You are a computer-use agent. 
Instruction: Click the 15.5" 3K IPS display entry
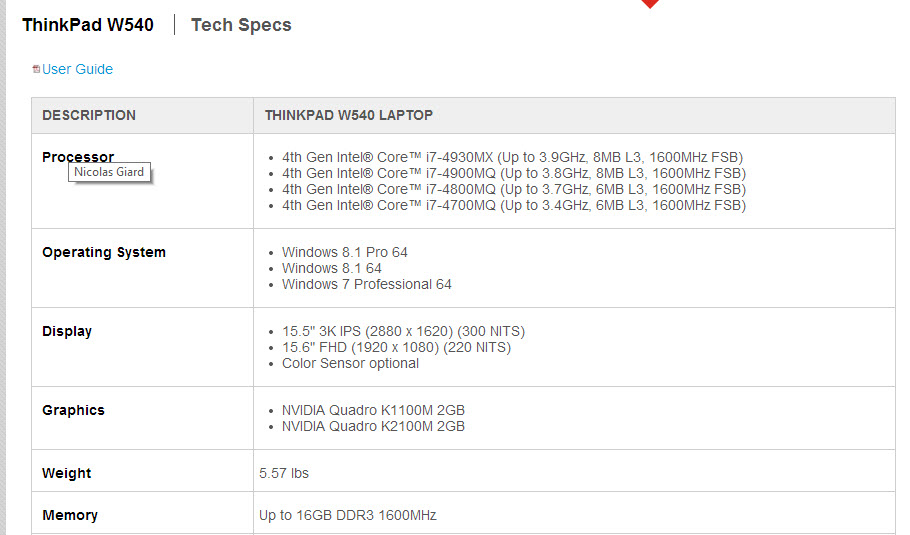point(403,331)
